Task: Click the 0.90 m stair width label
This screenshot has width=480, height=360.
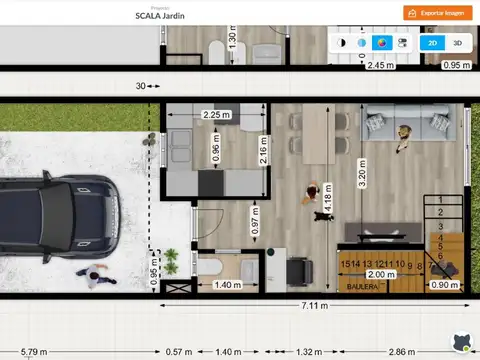Action: pos(445,285)
